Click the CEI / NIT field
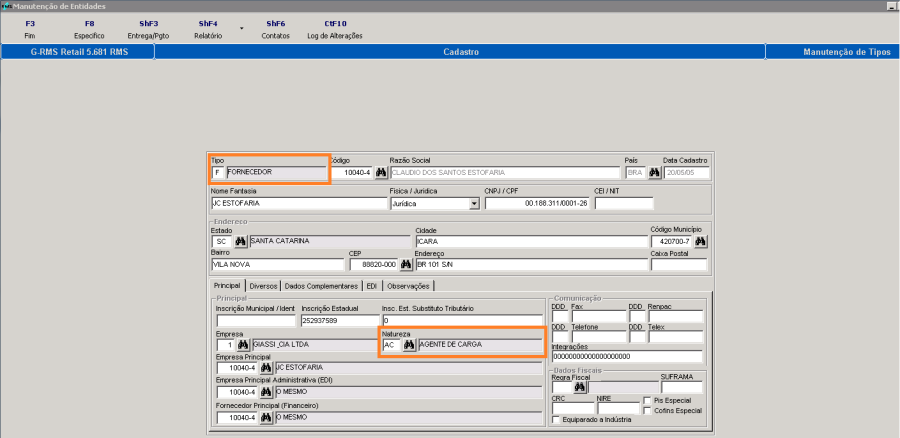This screenshot has width=900, height=438. click(624, 203)
